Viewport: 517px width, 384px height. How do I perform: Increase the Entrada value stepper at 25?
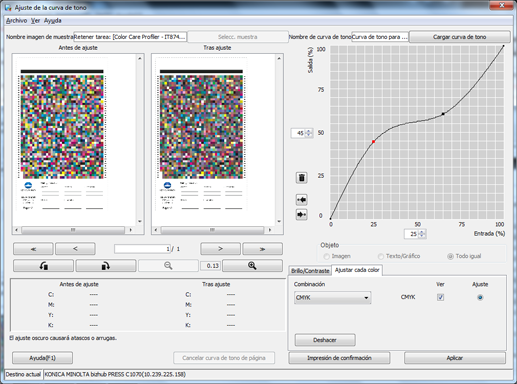coord(422,232)
